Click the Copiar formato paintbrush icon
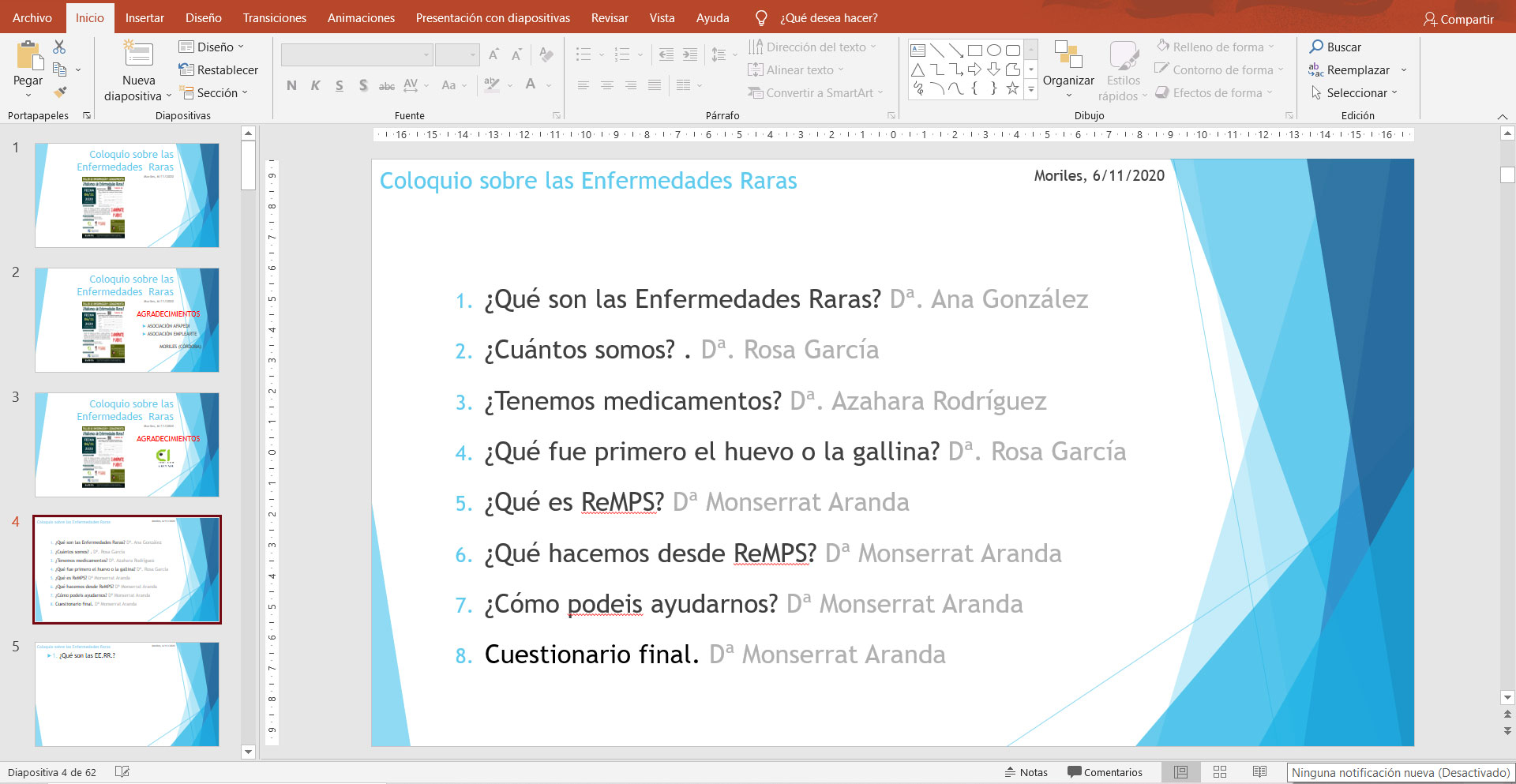The width and height of the screenshot is (1516, 784). pos(60,92)
